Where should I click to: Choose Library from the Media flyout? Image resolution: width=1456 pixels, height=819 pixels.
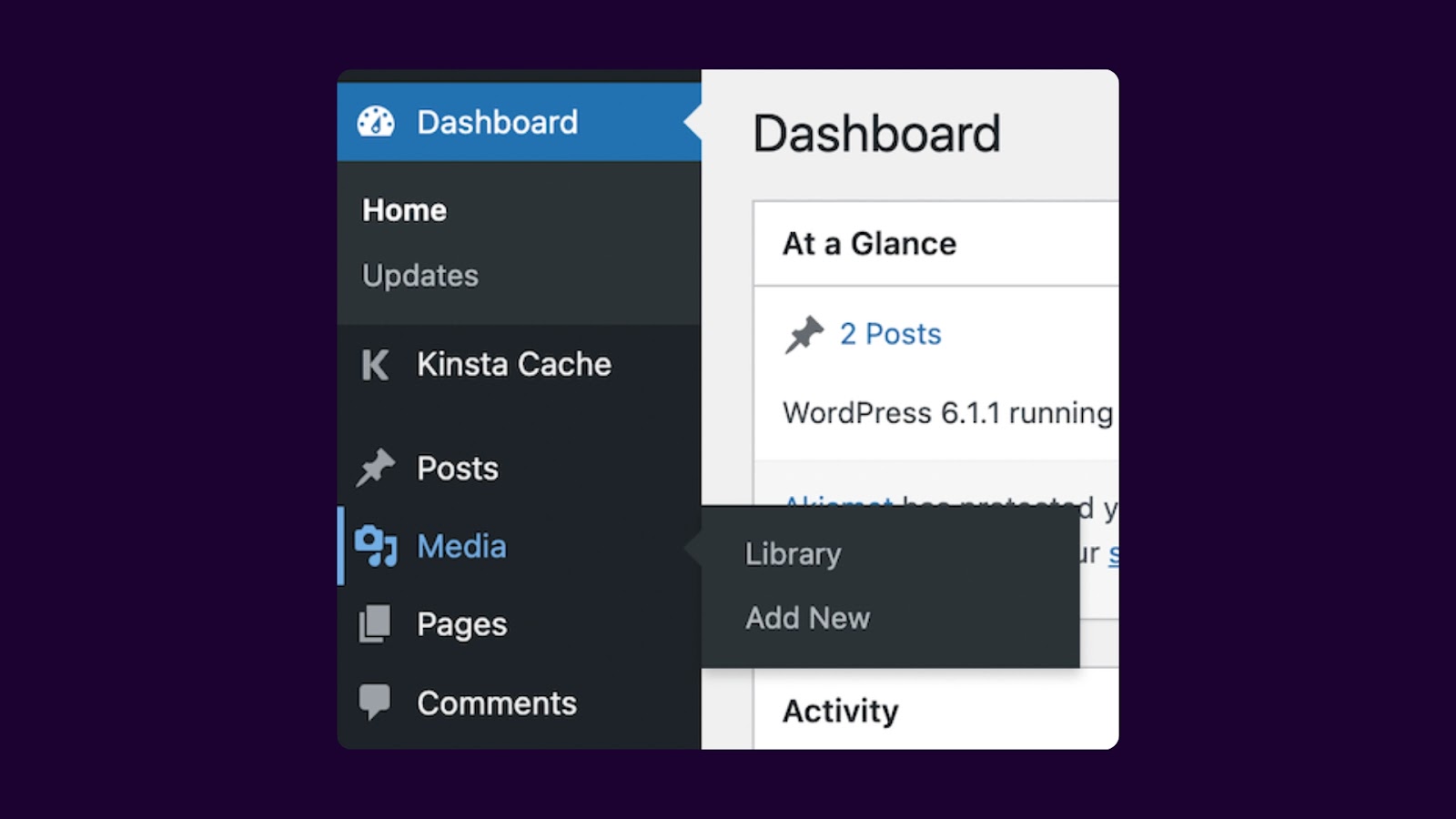point(793,554)
